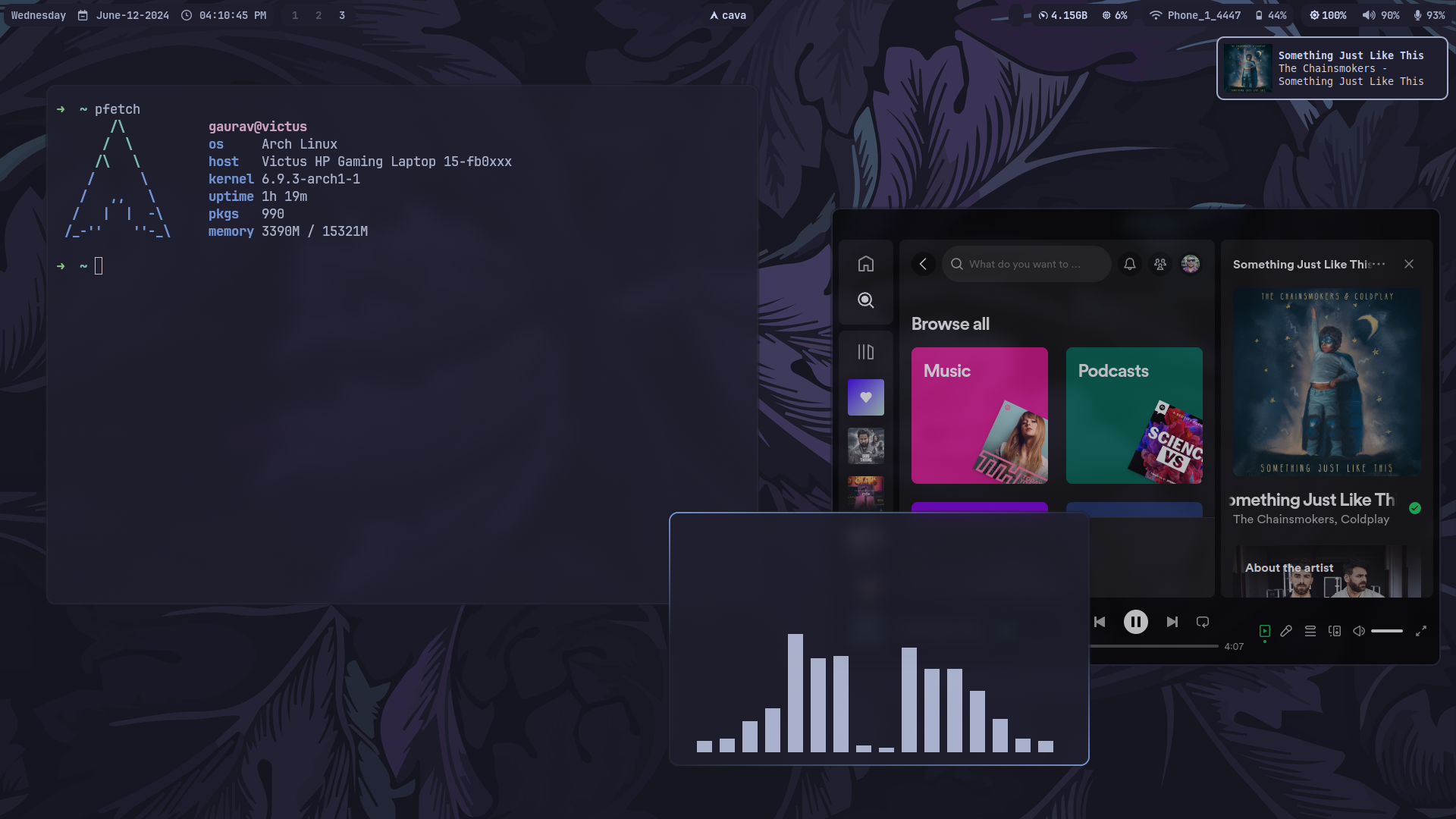Click the 4.15GB memory usage indicator

[1062, 15]
